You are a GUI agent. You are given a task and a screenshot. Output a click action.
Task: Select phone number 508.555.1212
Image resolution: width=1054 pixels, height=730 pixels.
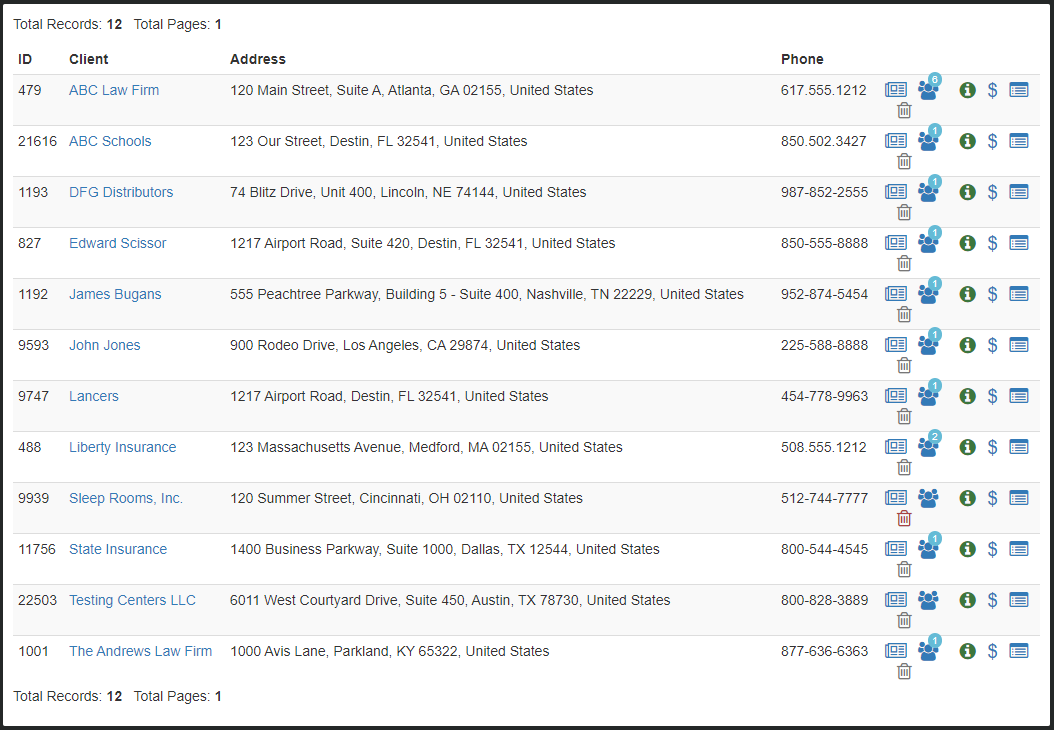coord(823,448)
